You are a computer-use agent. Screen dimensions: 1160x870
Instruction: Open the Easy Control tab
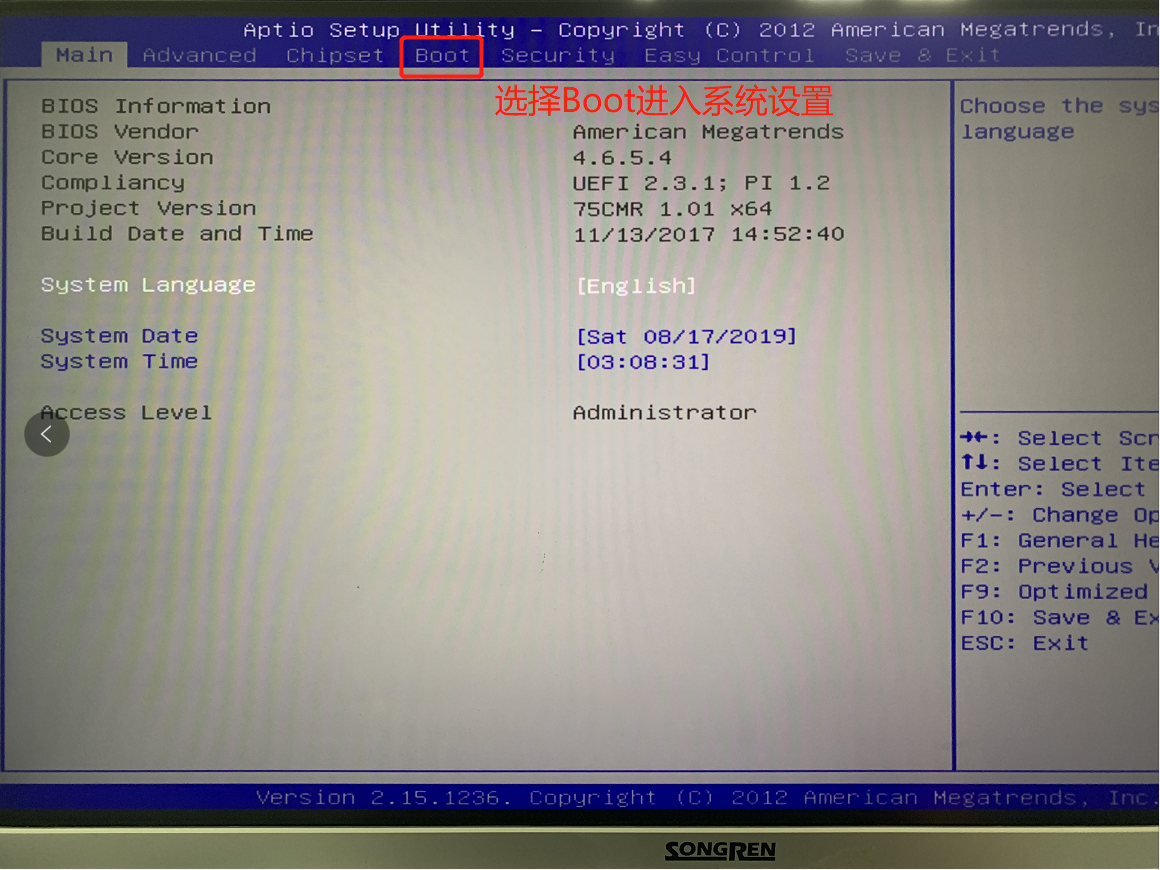point(729,55)
